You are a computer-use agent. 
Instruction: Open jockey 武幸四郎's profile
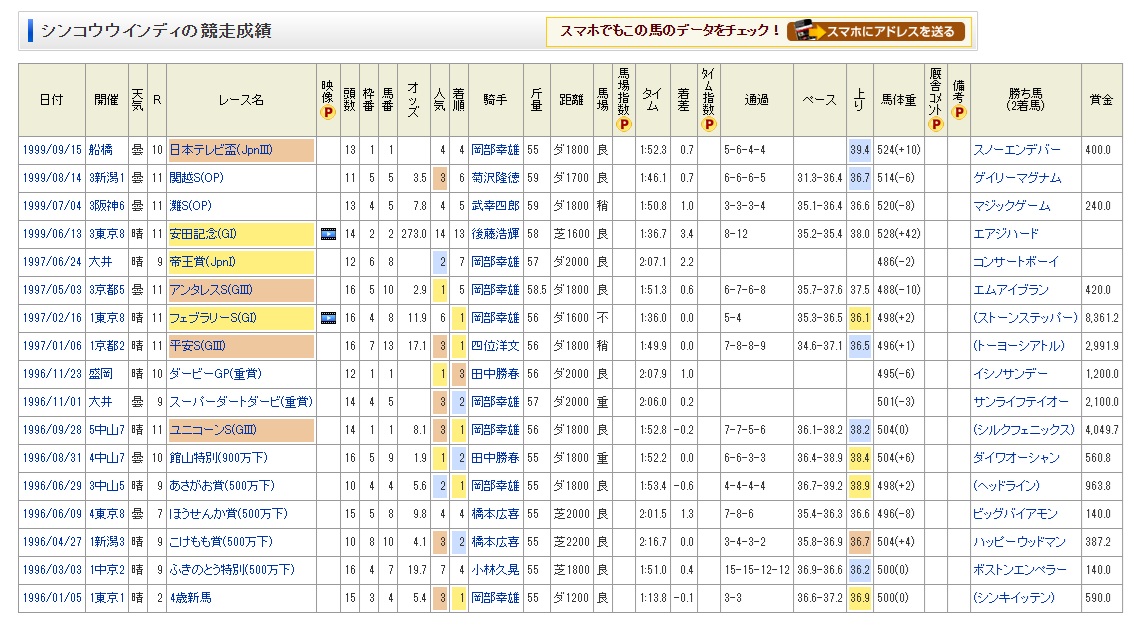[x=495, y=206]
